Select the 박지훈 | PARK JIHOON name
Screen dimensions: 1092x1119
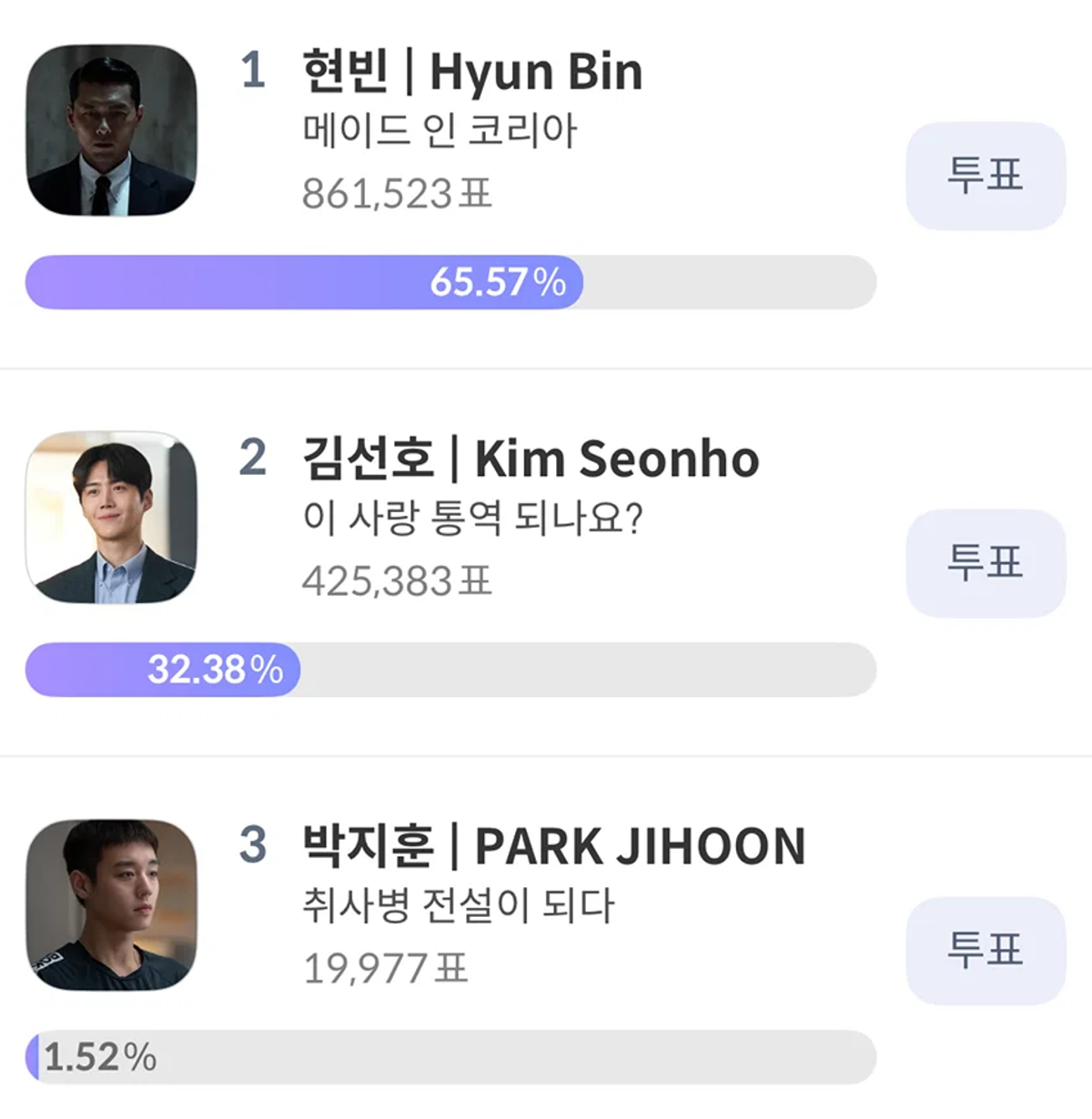(x=554, y=846)
